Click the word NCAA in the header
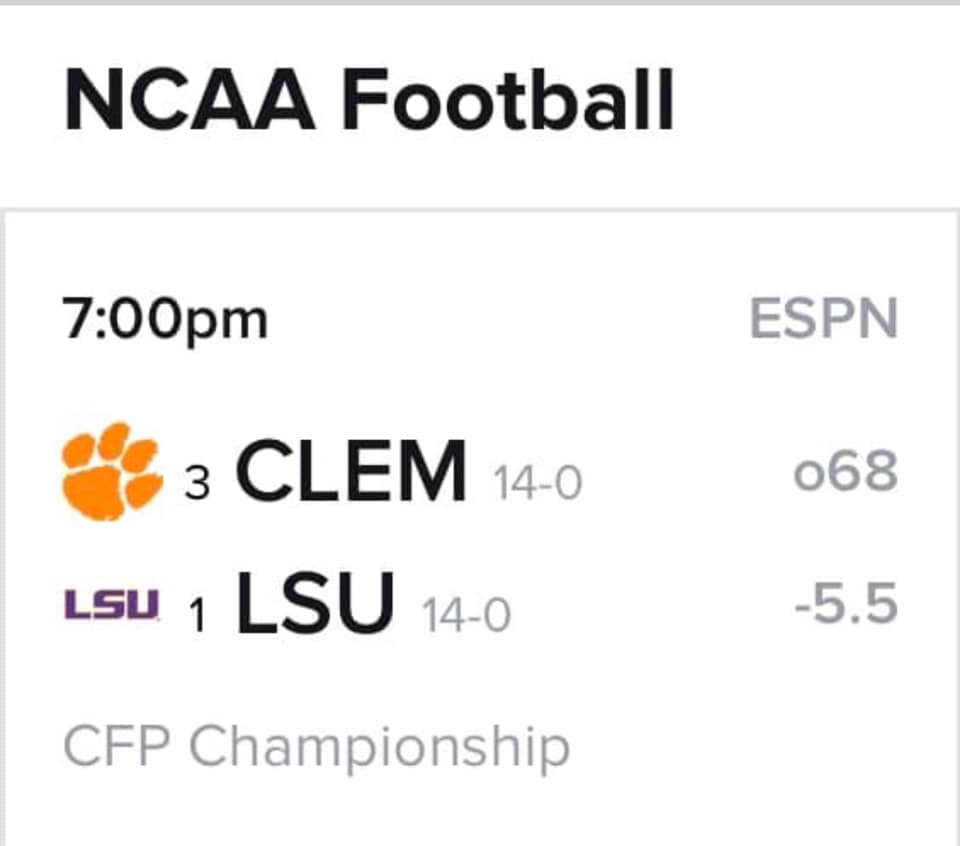 (x=189, y=100)
